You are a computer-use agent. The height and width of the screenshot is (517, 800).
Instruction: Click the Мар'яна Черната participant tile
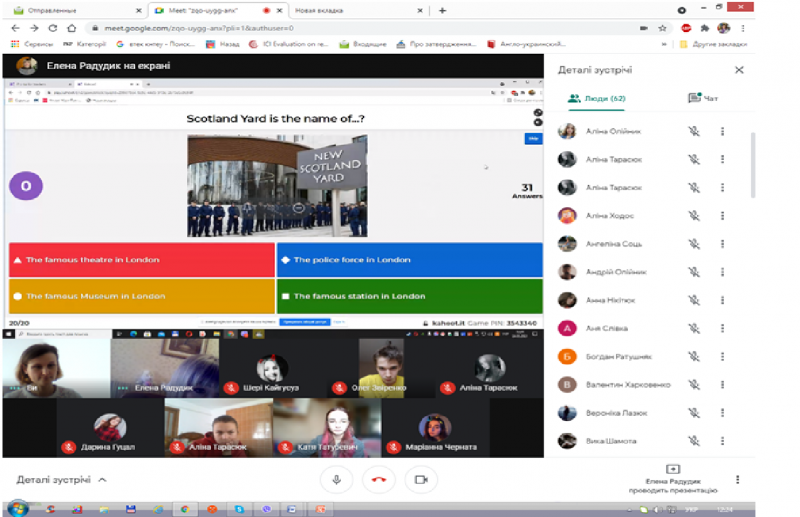pyautogui.click(x=435, y=428)
